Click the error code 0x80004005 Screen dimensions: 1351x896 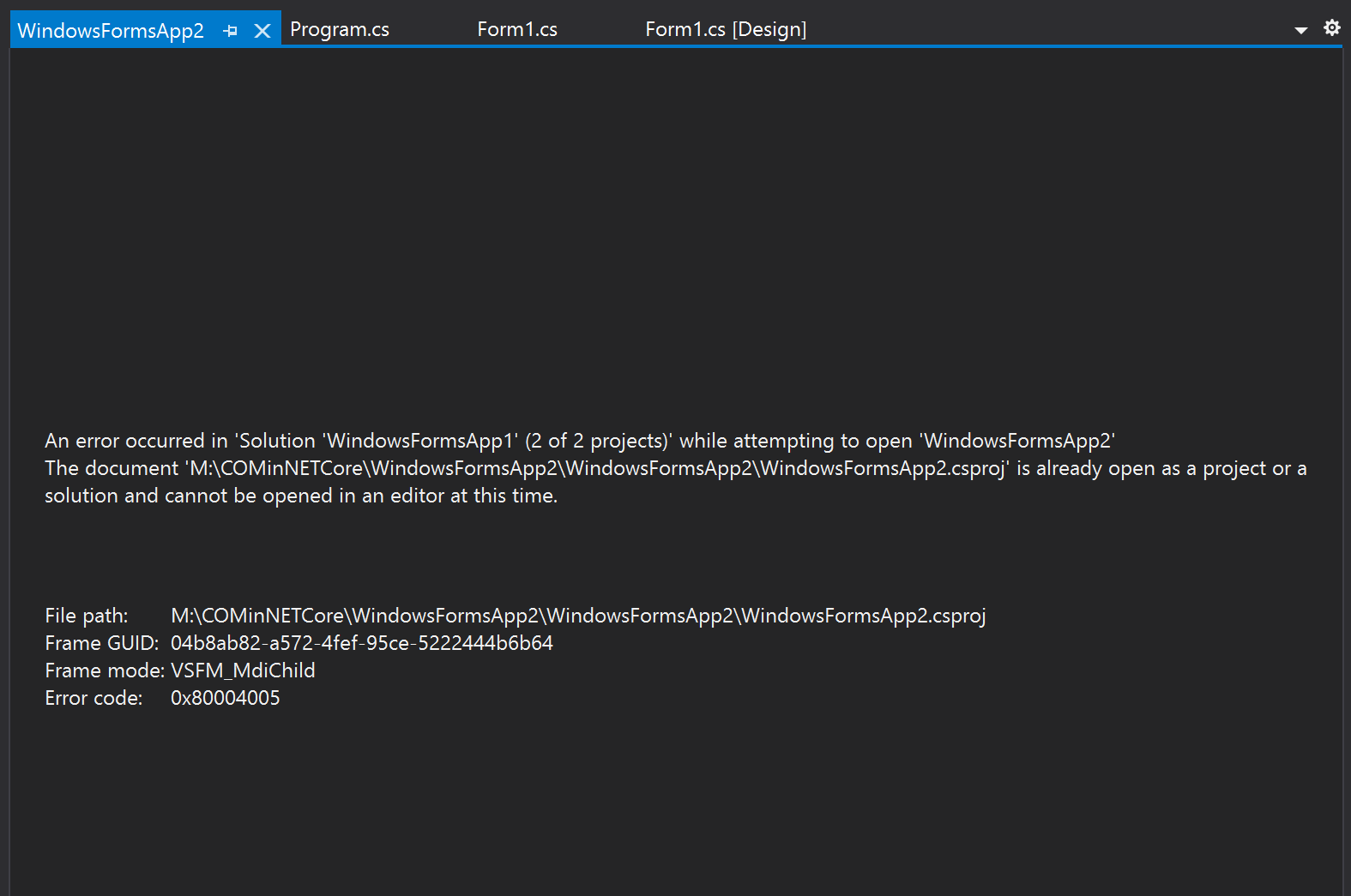tap(226, 698)
